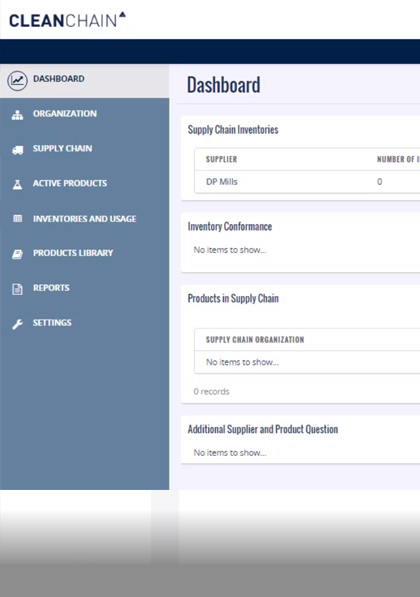Image resolution: width=420 pixels, height=597 pixels.
Task: Open SETTINGS from the sidebar
Action: [x=85, y=322]
